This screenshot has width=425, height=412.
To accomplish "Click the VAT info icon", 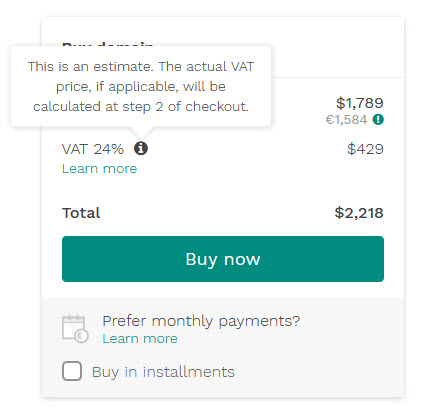I will (141, 148).
